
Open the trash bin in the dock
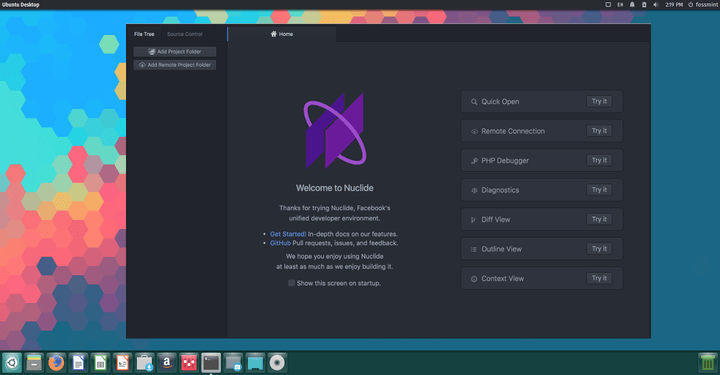tap(708, 363)
